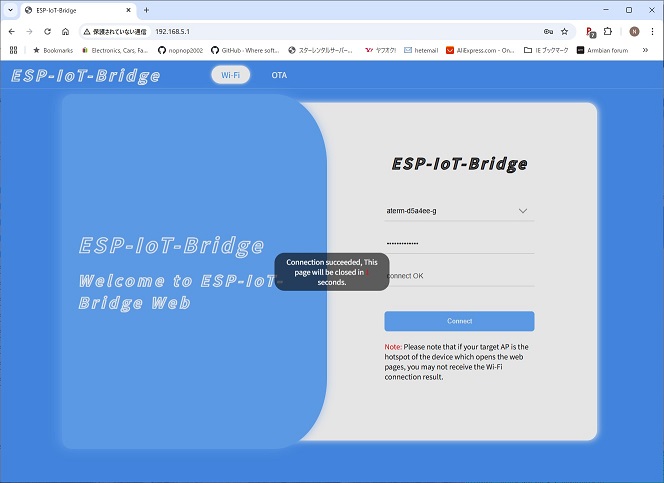Click the 'Connection succeeded' toast message
Screen dimensions: 664x483
pyautogui.click(x=332, y=272)
